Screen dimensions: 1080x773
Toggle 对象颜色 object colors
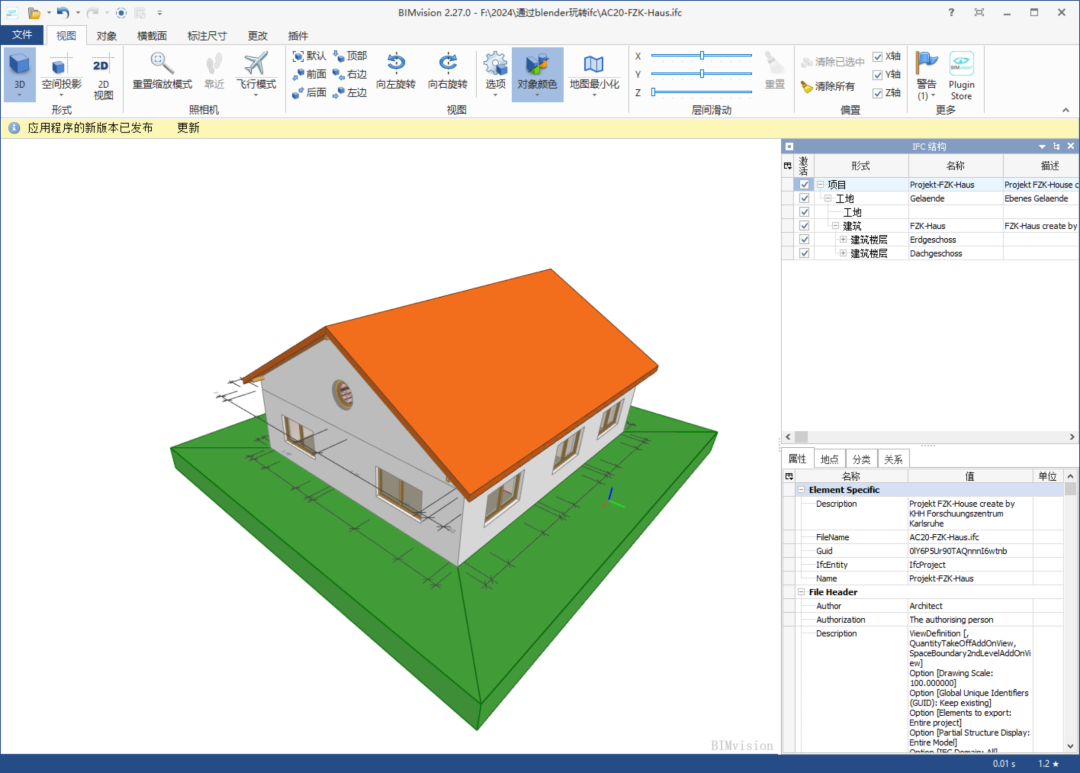click(x=537, y=74)
